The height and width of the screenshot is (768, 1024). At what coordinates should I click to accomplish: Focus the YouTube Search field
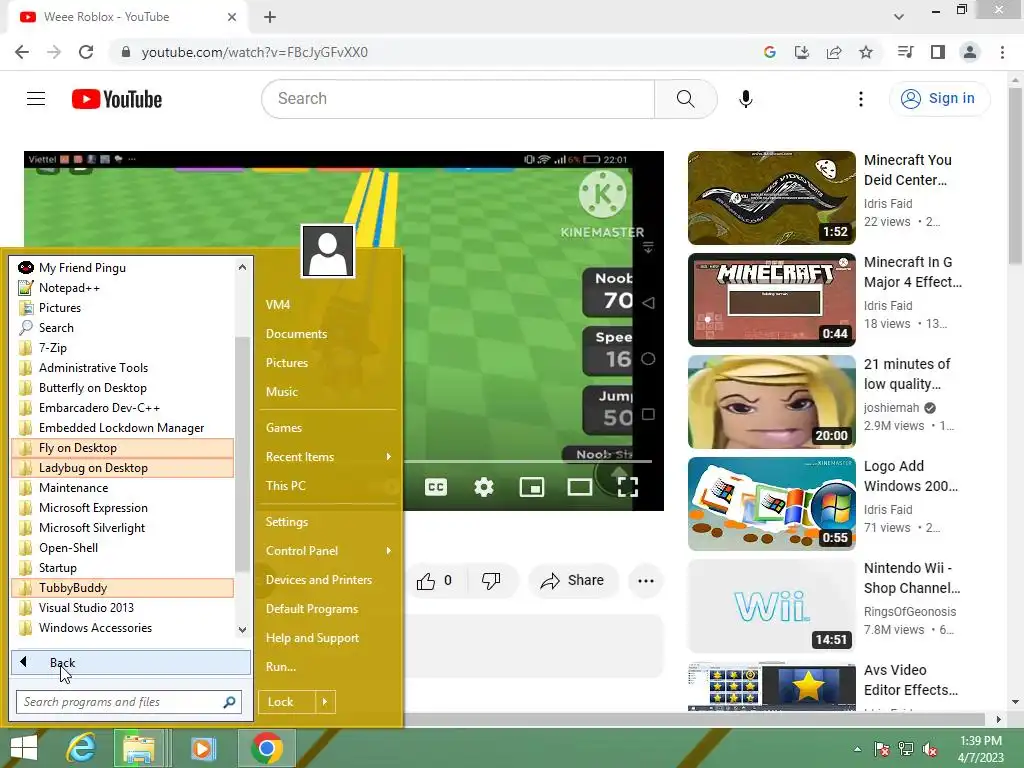[x=458, y=99]
